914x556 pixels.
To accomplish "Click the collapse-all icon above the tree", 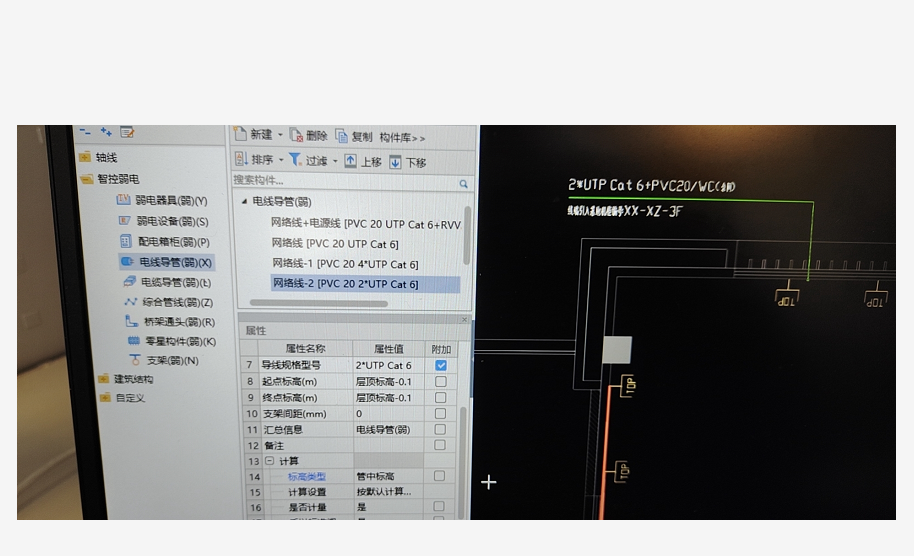I will pos(86,132).
